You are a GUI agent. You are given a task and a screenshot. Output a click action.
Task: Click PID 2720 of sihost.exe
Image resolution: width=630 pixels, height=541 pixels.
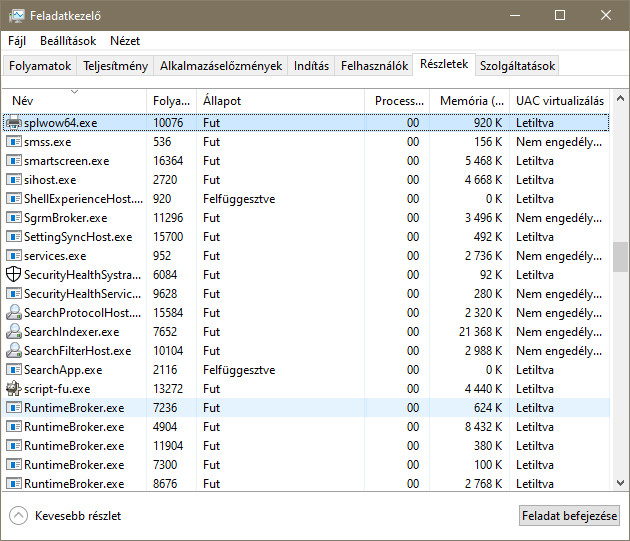[165, 180]
